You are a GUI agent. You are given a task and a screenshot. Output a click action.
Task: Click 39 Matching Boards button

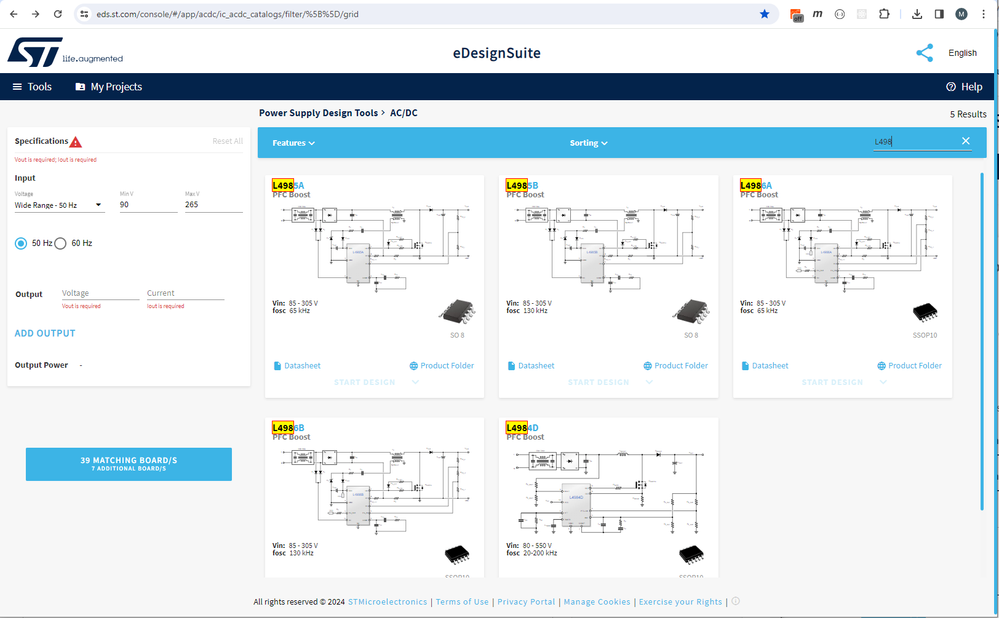click(129, 464)
